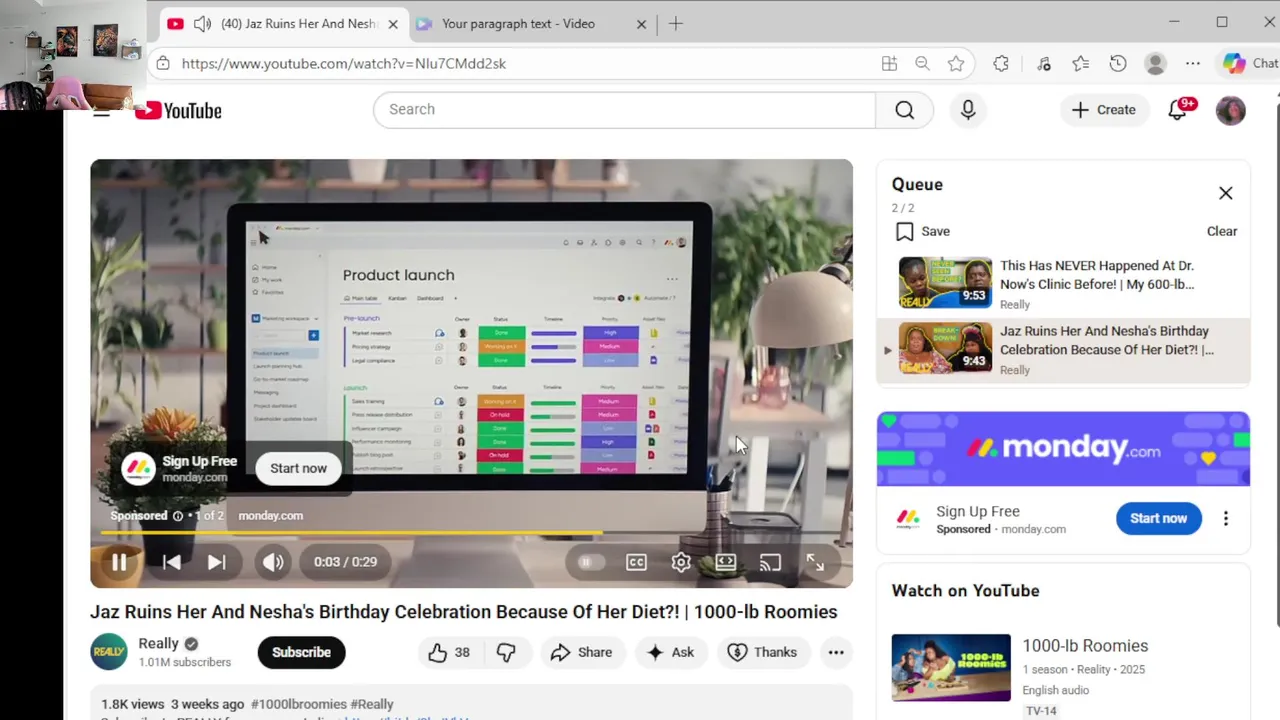The width and height of the screenshot is (1280, 720).
Task: Like this video
Action: pos(449,652)
